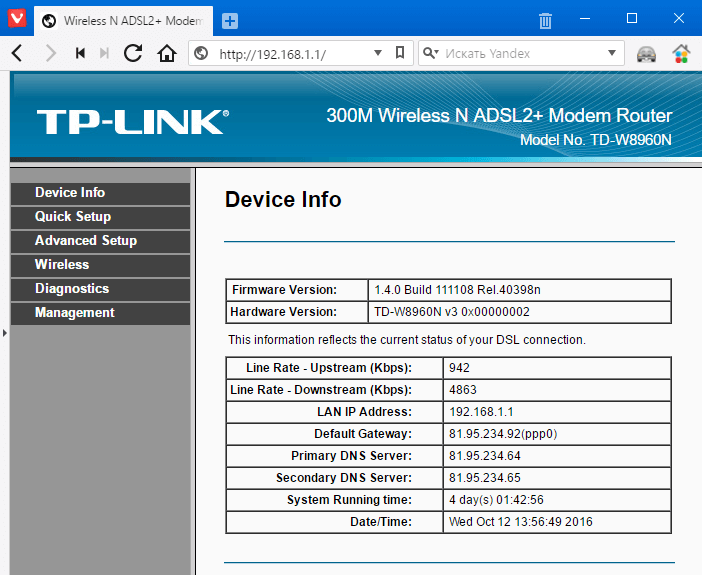Click the downstream line rate value 4863
Viewport: 702px width, 575px height.
coord(463,390)
